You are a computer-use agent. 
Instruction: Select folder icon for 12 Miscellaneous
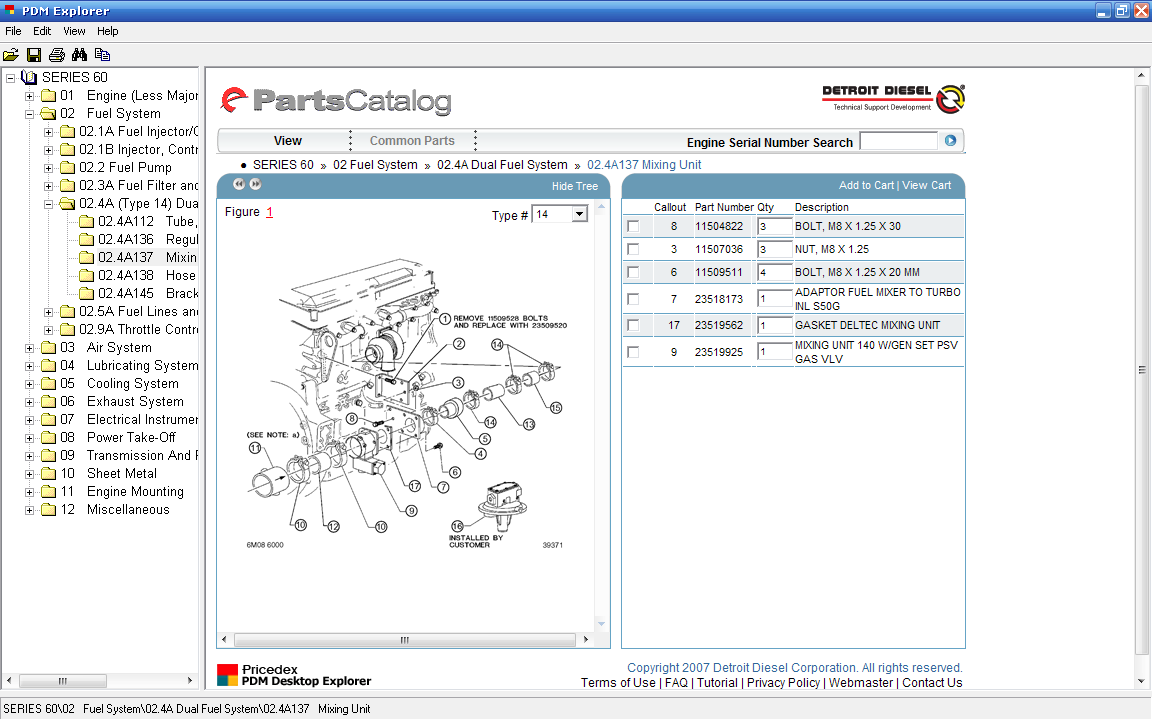pyautogui.click(x=49, y=509)
